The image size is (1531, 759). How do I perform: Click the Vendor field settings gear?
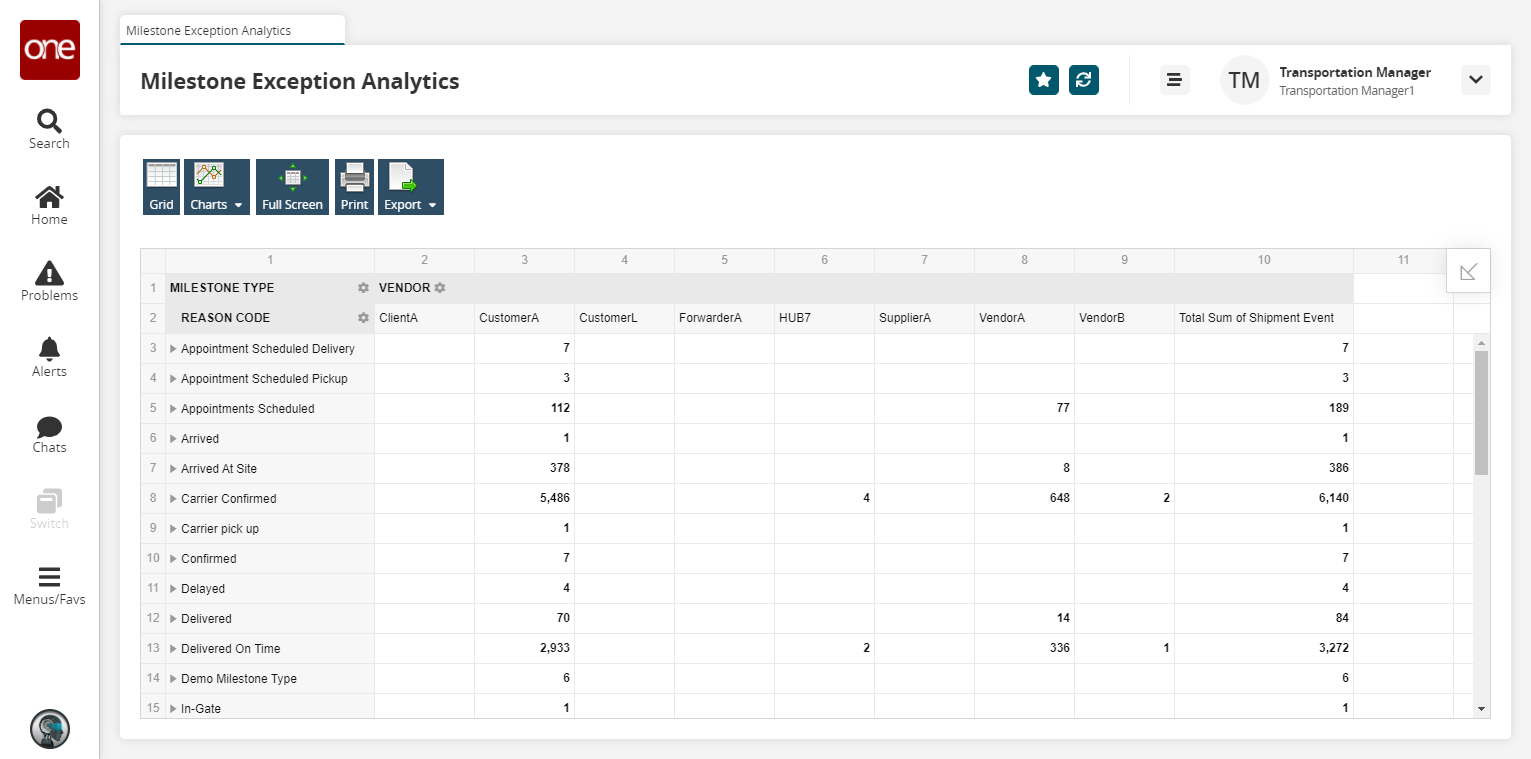439,288
